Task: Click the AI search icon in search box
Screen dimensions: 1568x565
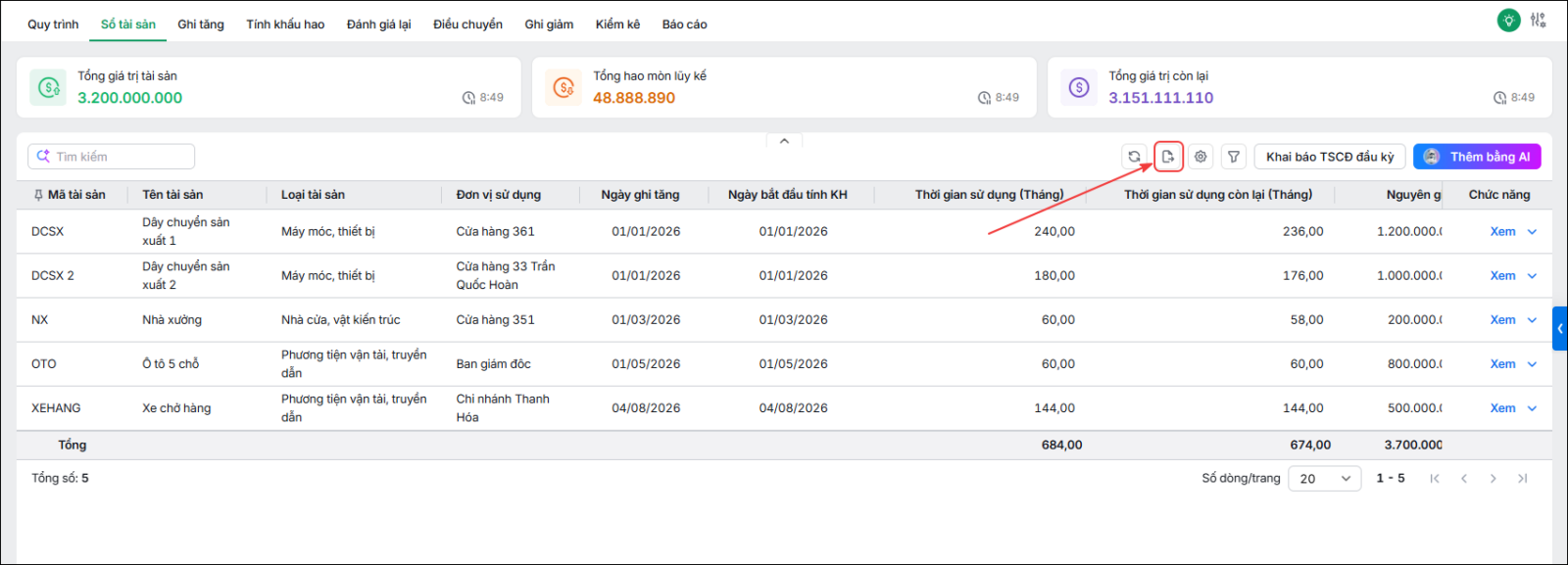Action: [x=43, y=157]
